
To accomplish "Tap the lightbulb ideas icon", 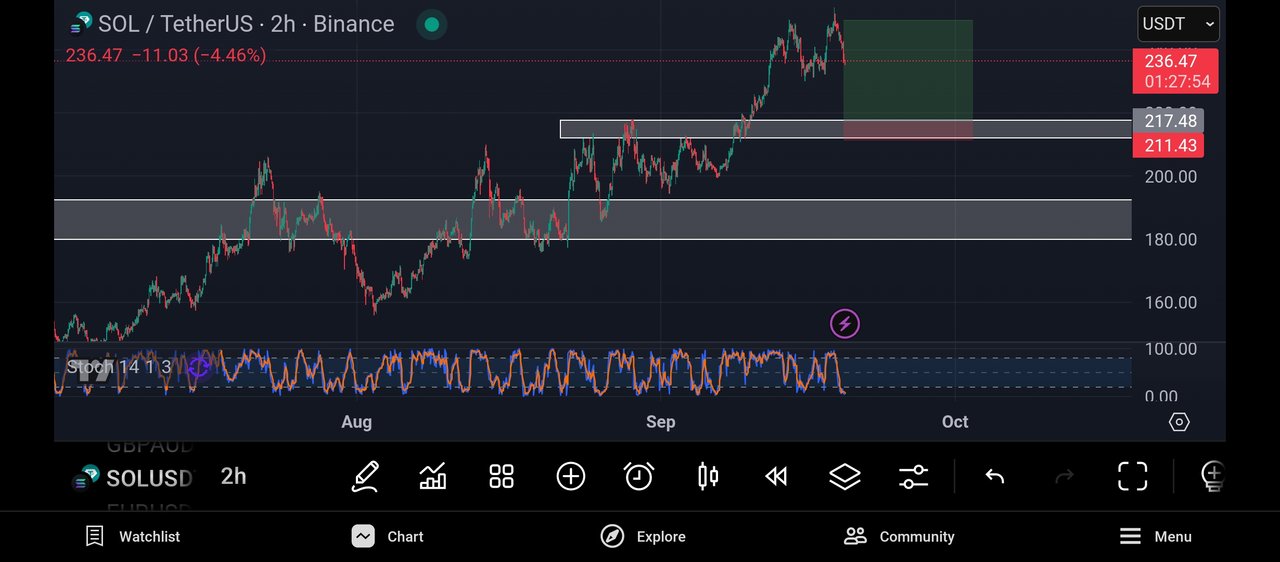I will [x=1211, y=476].
